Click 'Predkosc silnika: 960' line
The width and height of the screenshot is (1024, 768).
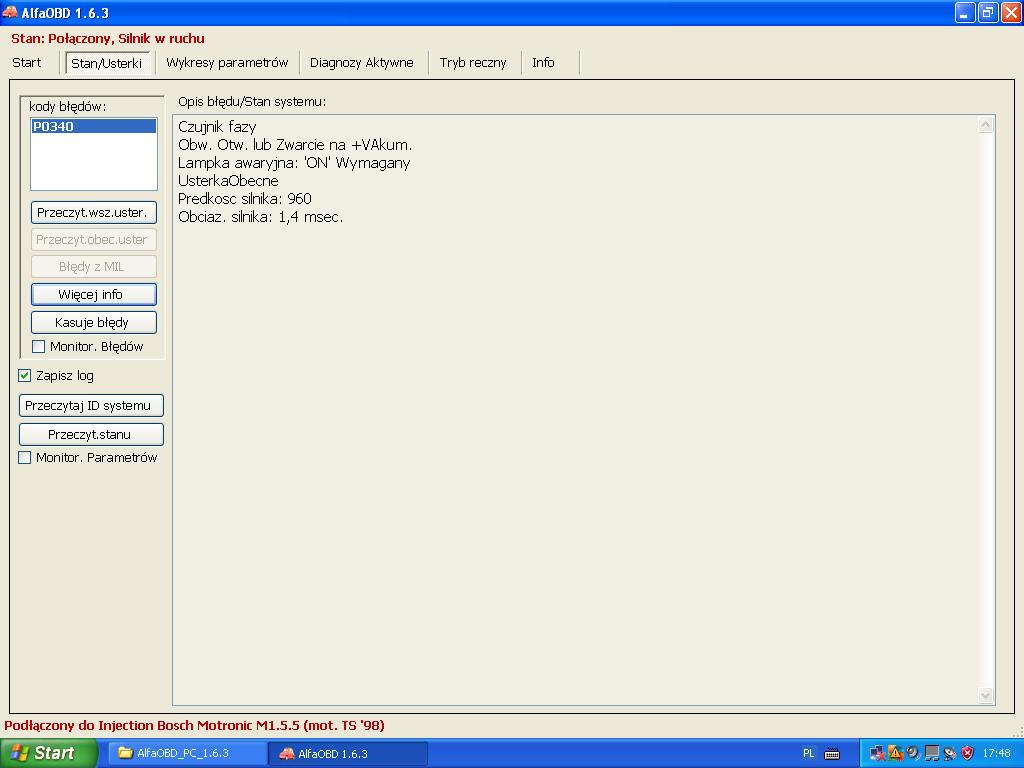(244, 199)
